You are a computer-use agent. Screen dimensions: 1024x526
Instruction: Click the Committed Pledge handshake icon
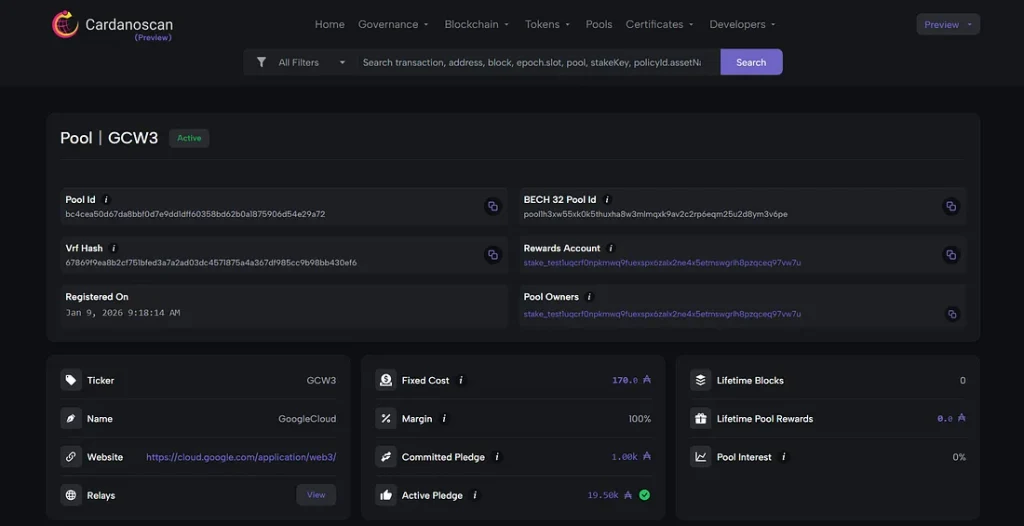tap(386, 457)
